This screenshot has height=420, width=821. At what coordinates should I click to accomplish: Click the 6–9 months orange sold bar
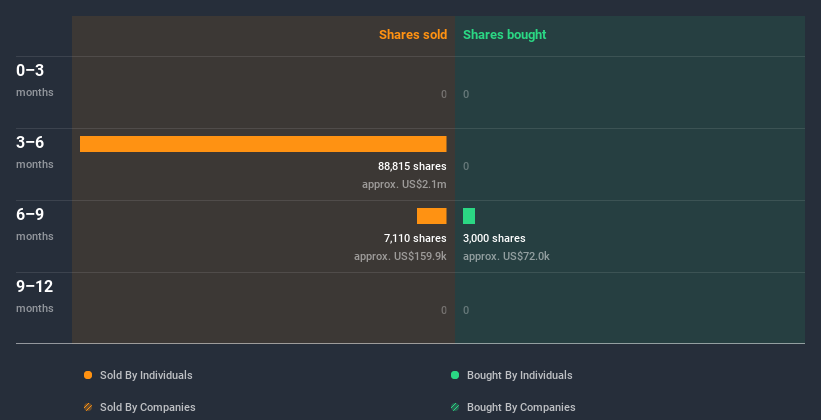431,216
